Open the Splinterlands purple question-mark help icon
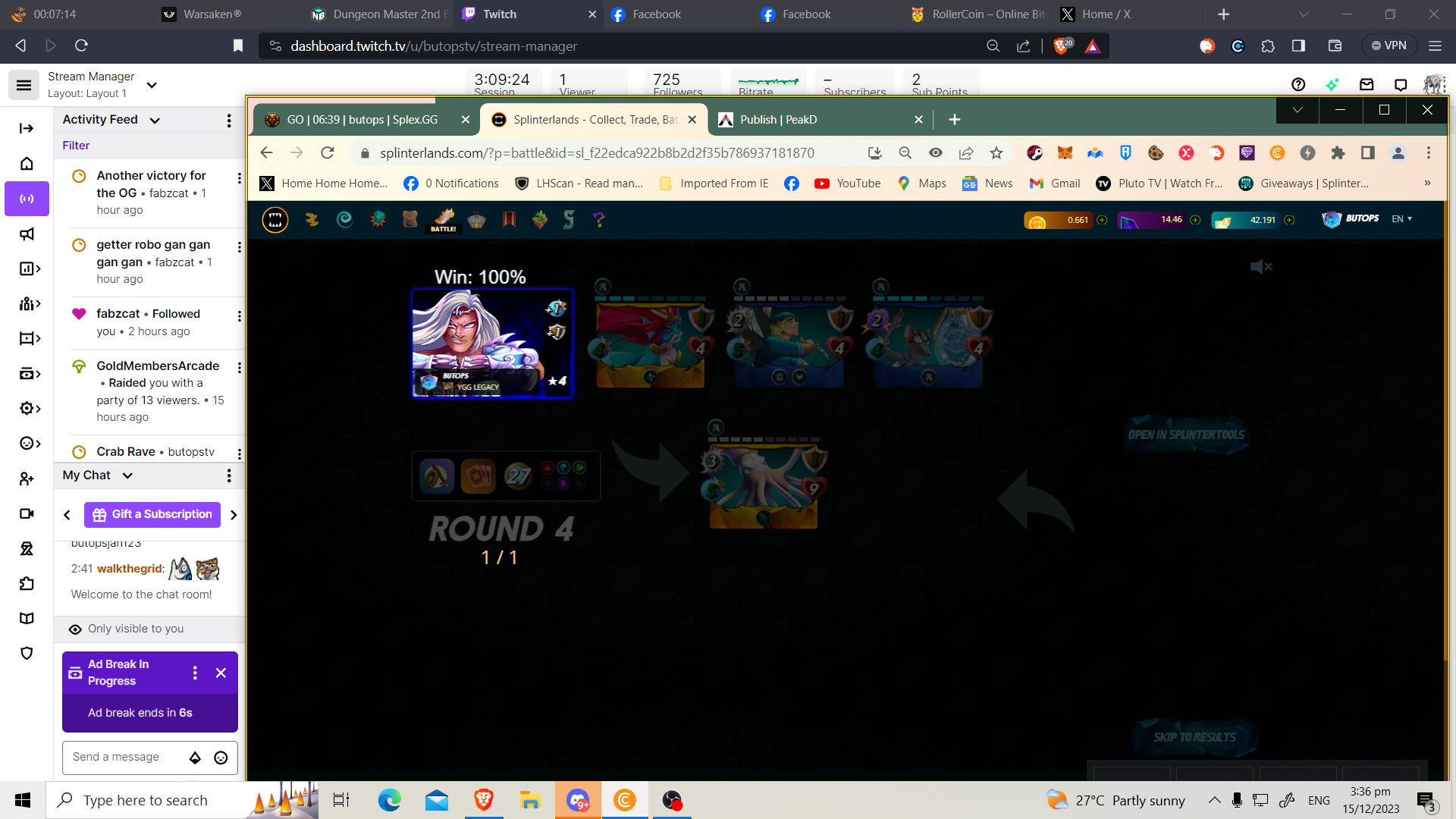The height and width of the screenshot is (819, 1456). pos(599,220)
